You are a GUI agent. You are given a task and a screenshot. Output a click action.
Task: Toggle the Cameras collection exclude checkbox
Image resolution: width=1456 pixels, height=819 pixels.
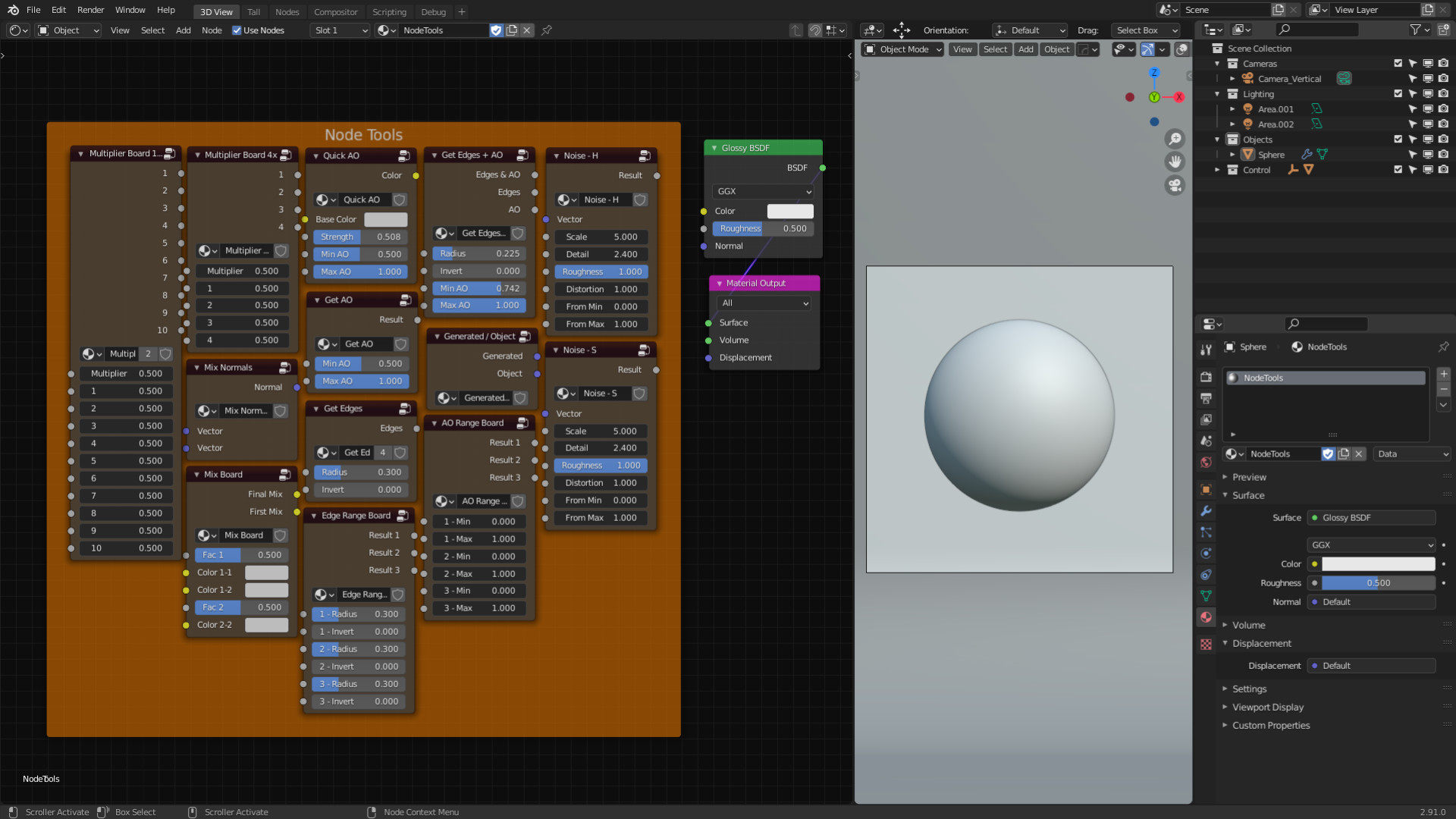click(1398, 64)
